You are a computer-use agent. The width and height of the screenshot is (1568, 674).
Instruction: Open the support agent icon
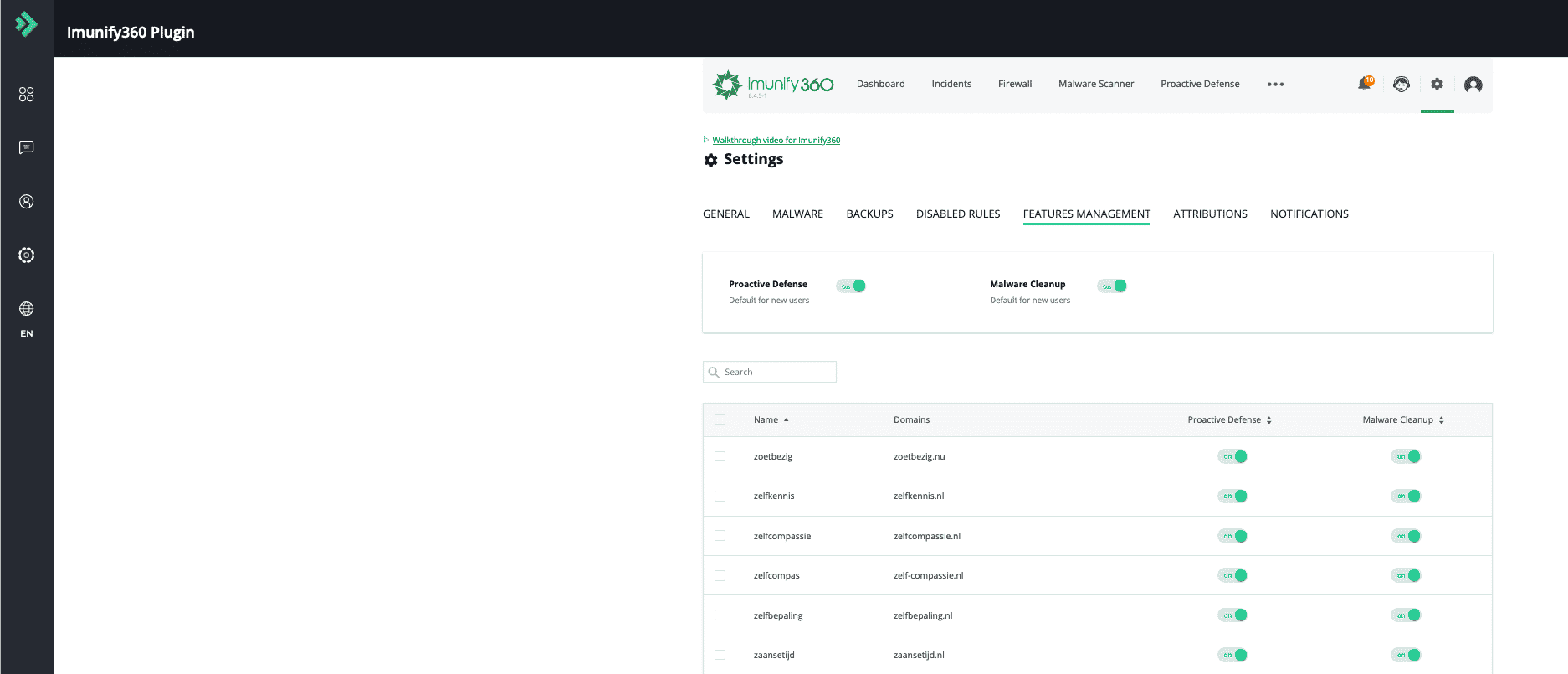click(1401, 84)
